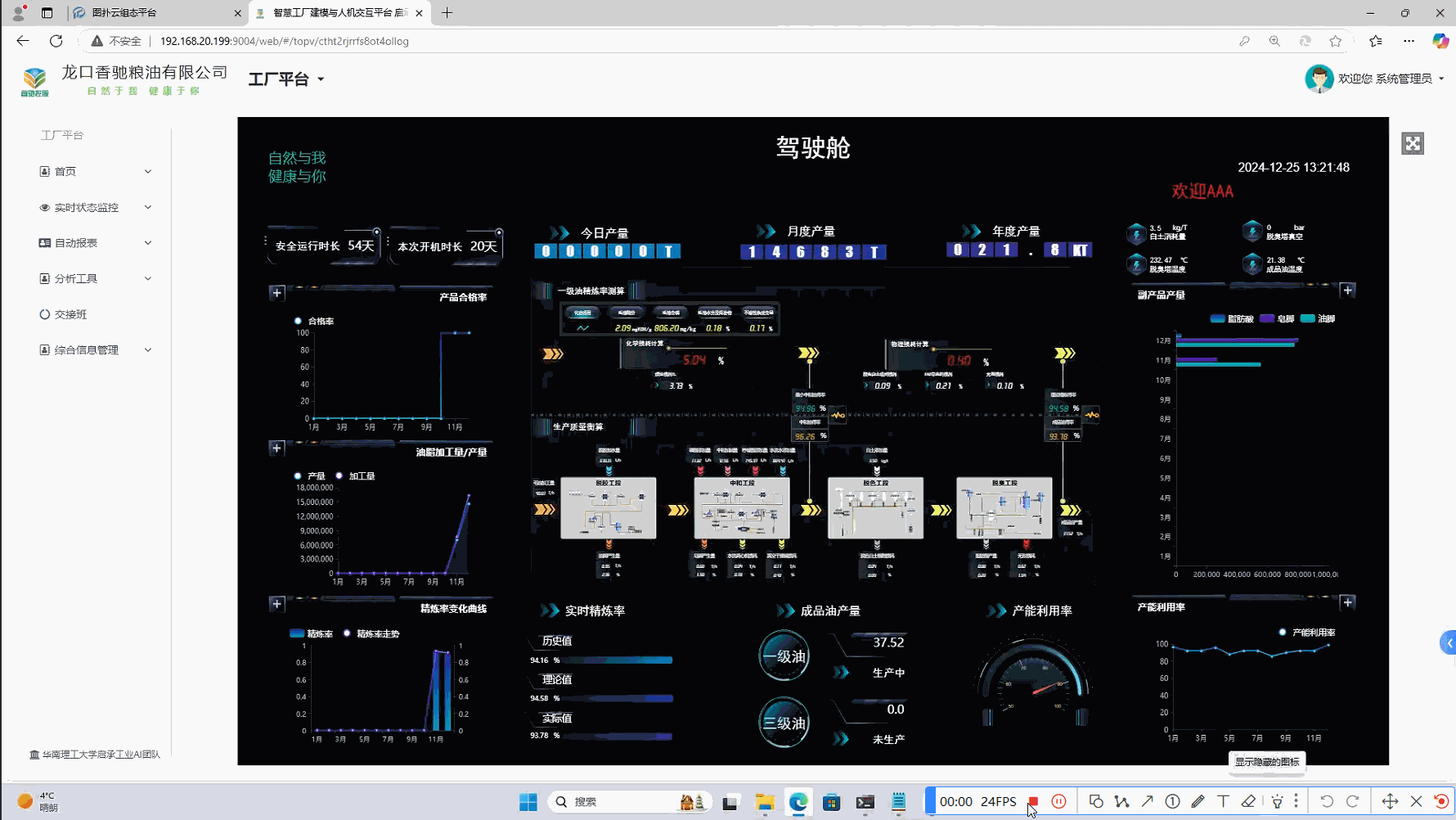Expand the 产品合格率 chart with its plus icon
This screenshot has height=820, width=1456.
pos(276,293)
